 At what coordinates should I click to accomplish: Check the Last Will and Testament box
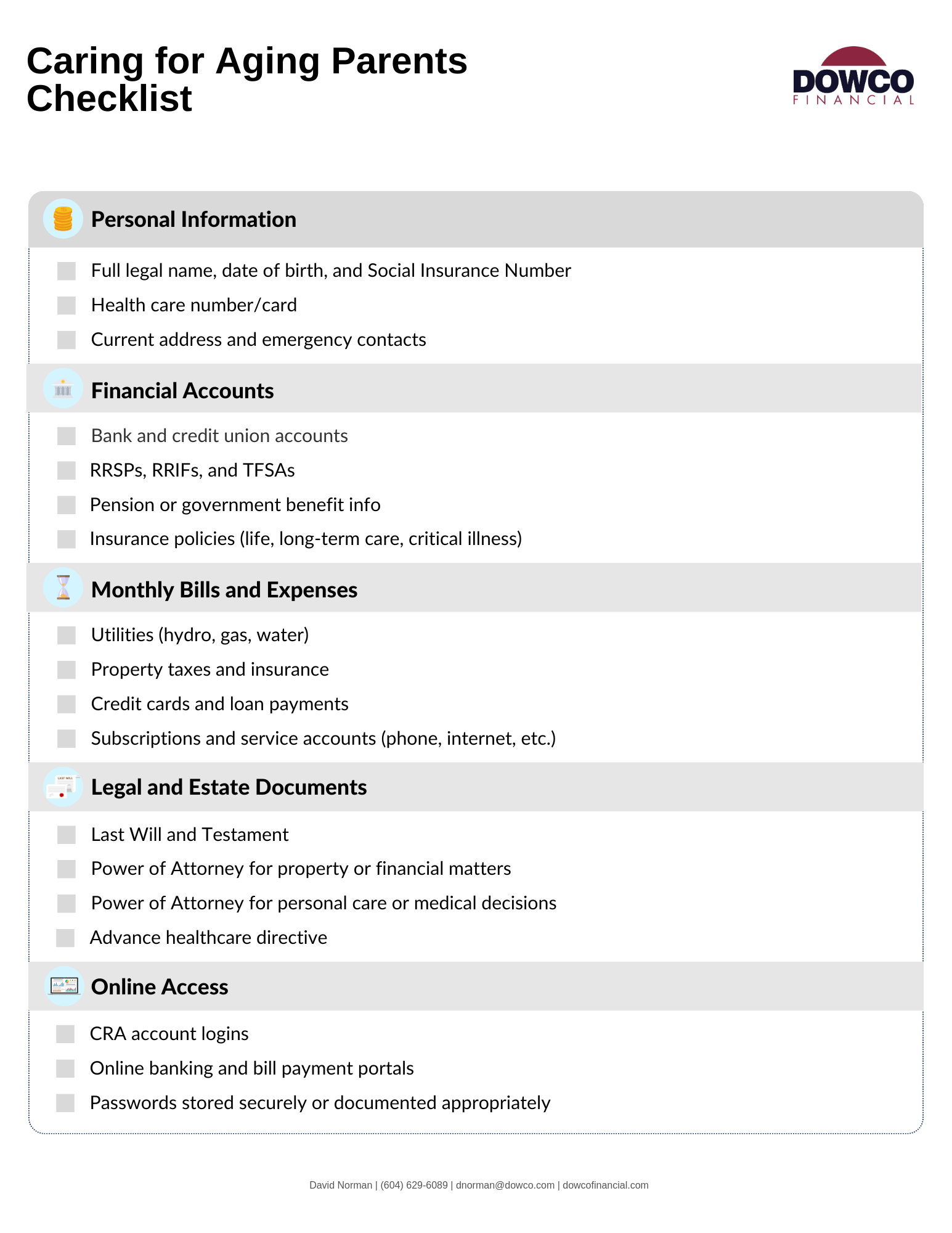(x=67, y=835)
